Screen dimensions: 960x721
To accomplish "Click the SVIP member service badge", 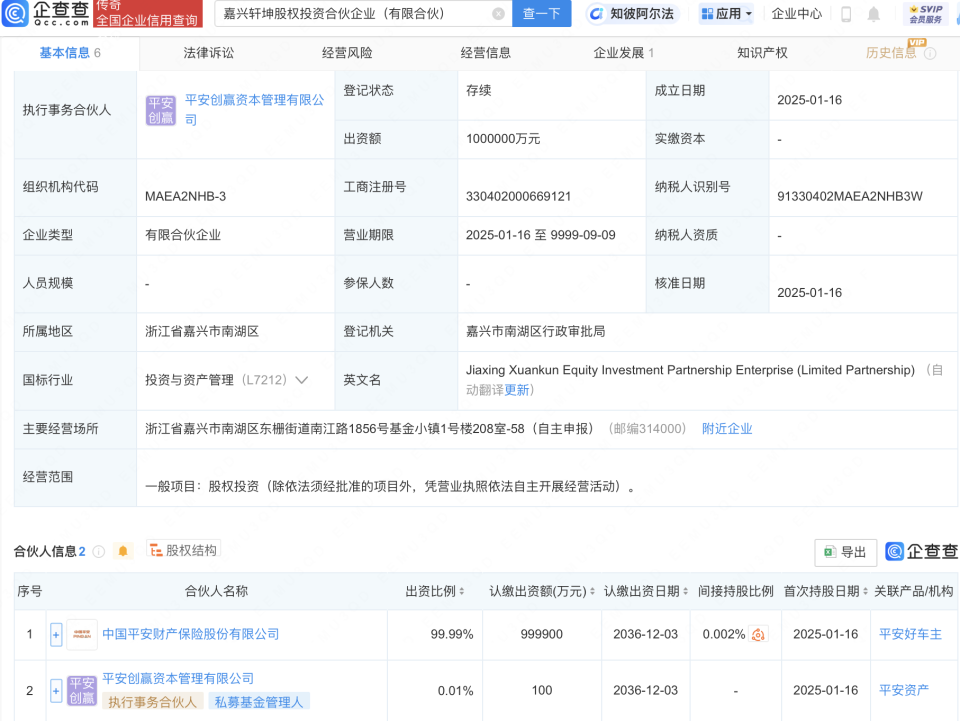I will [x=923, y=14].
